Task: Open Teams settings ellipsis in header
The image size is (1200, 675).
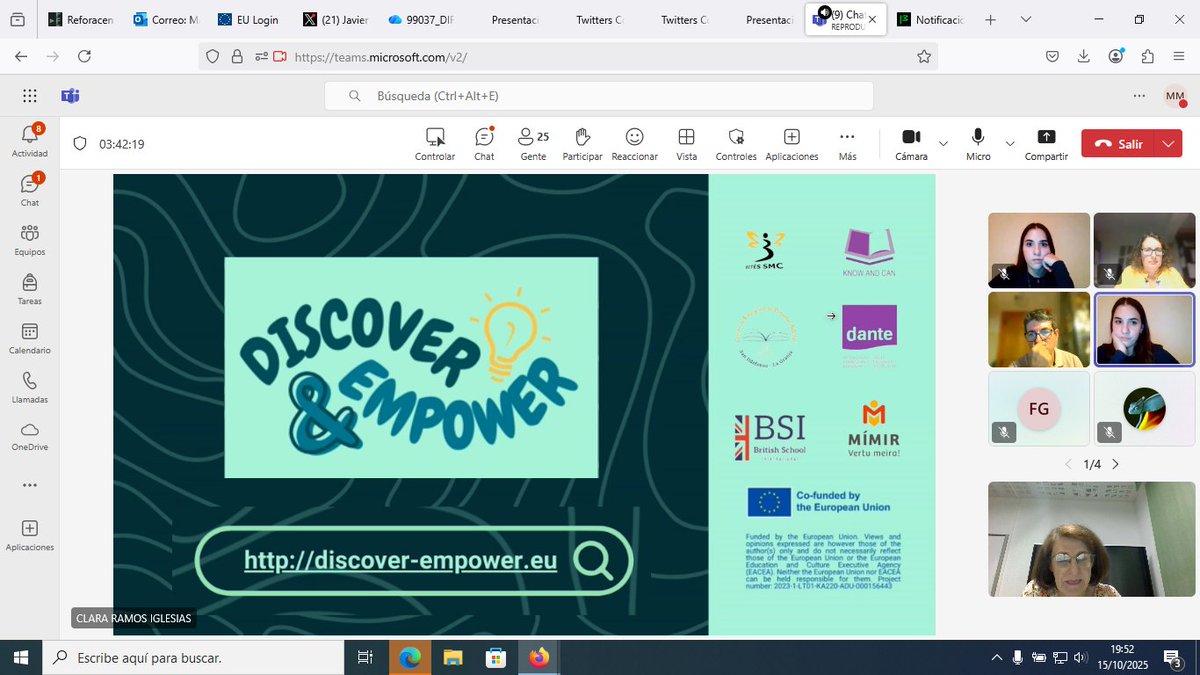Action: 1139,96
